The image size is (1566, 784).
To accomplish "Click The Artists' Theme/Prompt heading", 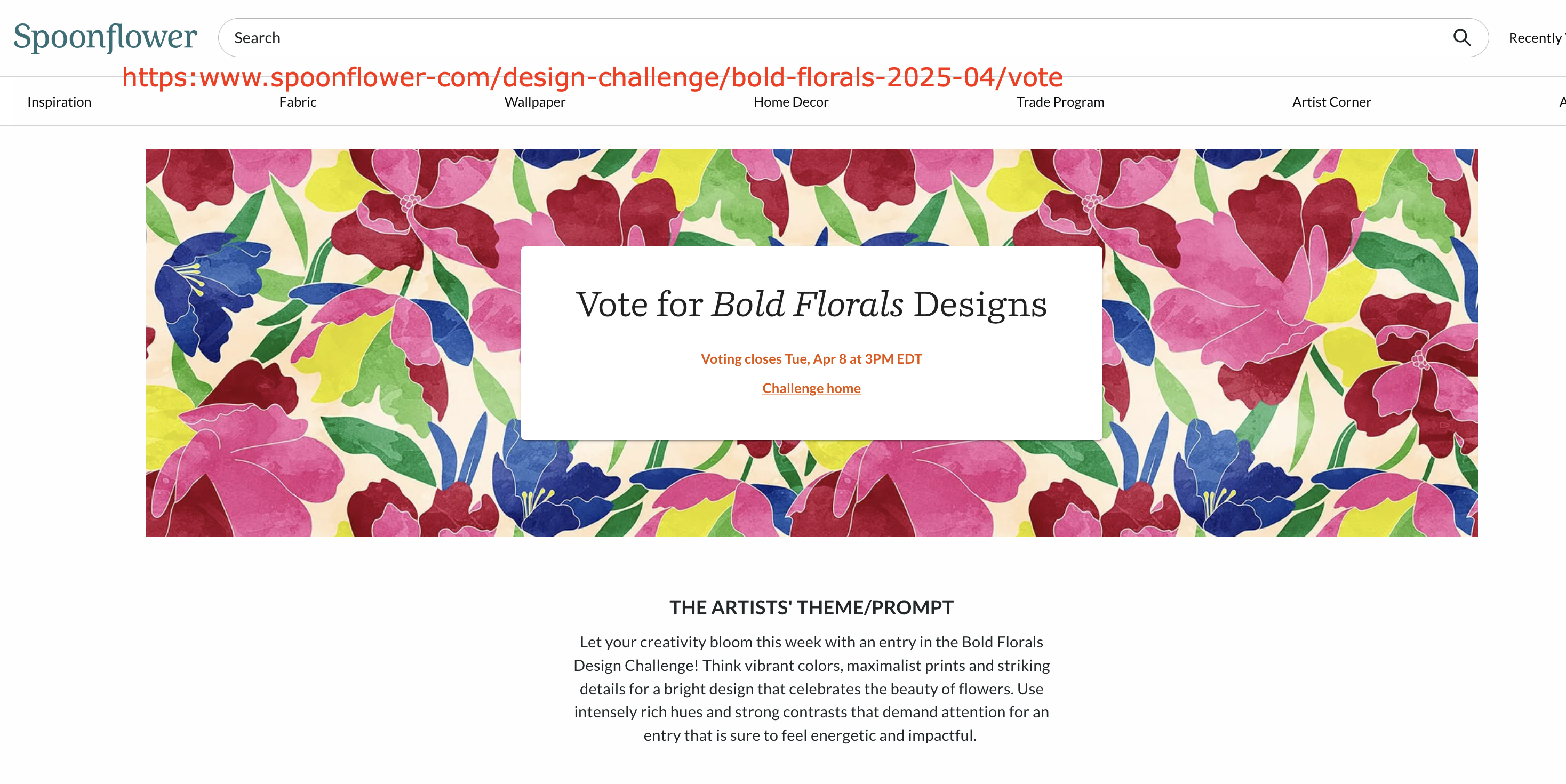I will pos(812,608).
